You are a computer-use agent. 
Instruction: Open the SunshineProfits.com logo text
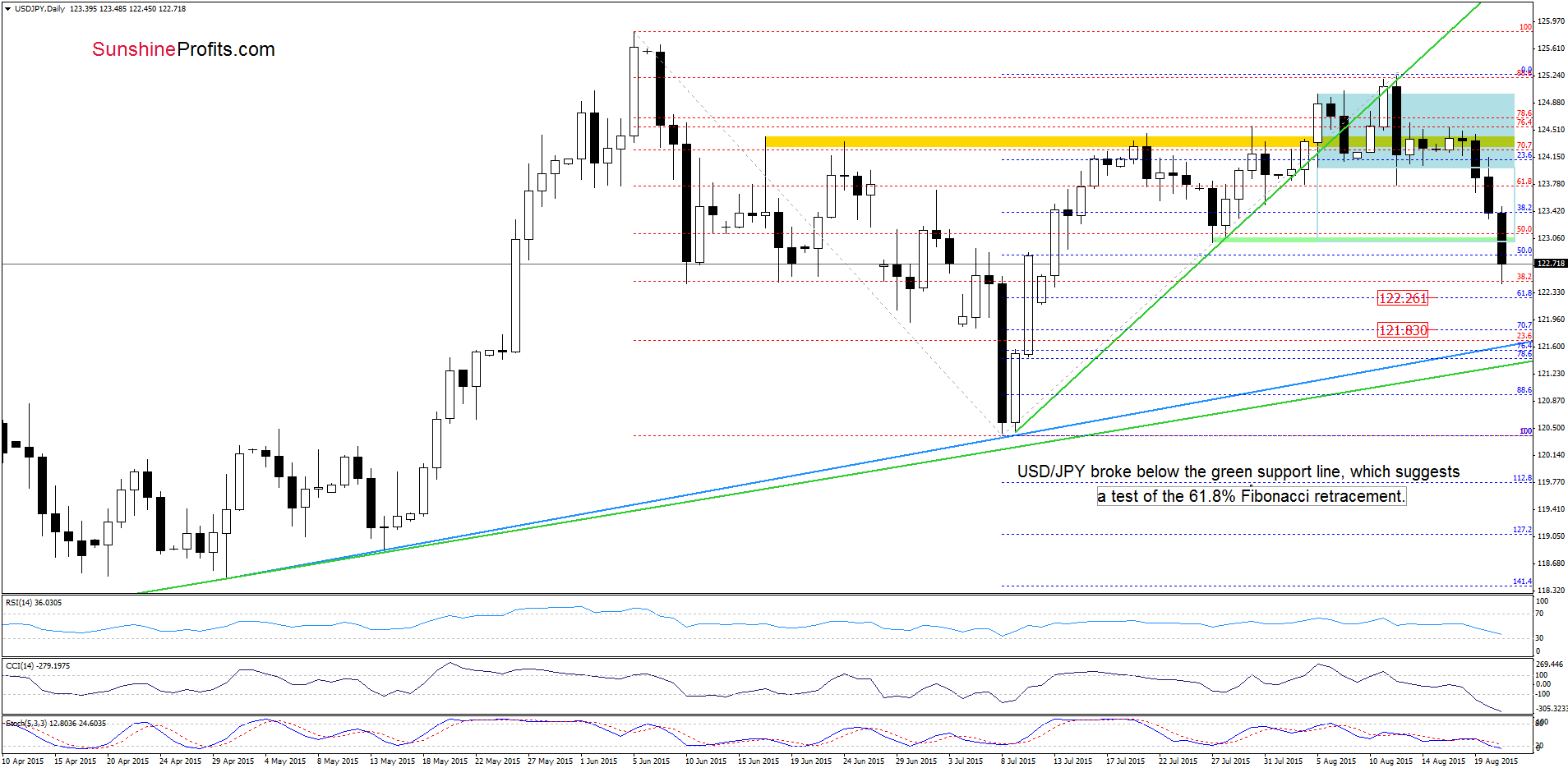tap(183, 49)
